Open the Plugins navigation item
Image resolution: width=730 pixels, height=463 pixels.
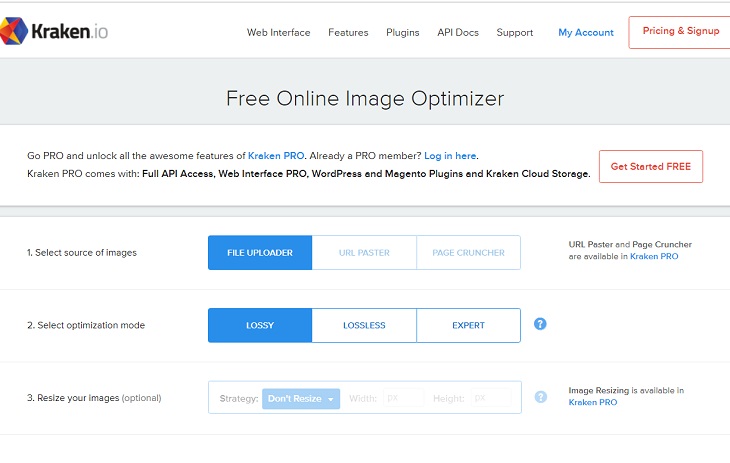[x=403, y=32]
